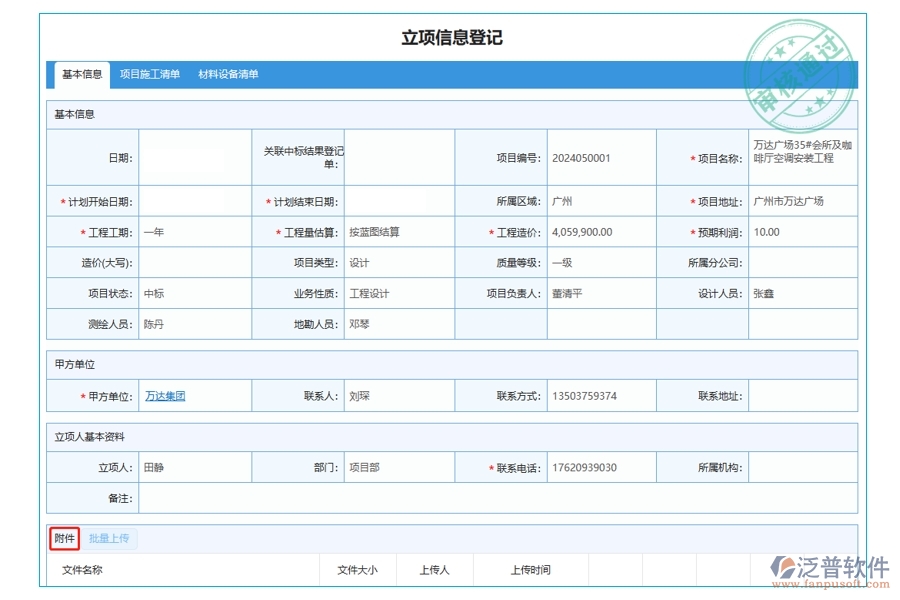
Task: Click the 计划开始日期 start date field
Action: pyautogui.click(x=195, y=200)
